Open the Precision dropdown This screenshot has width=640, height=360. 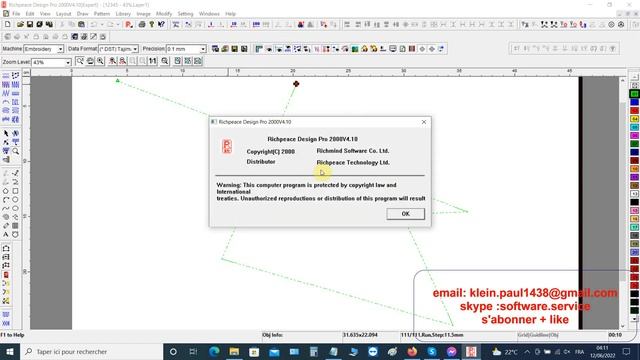tap(203, 49)
